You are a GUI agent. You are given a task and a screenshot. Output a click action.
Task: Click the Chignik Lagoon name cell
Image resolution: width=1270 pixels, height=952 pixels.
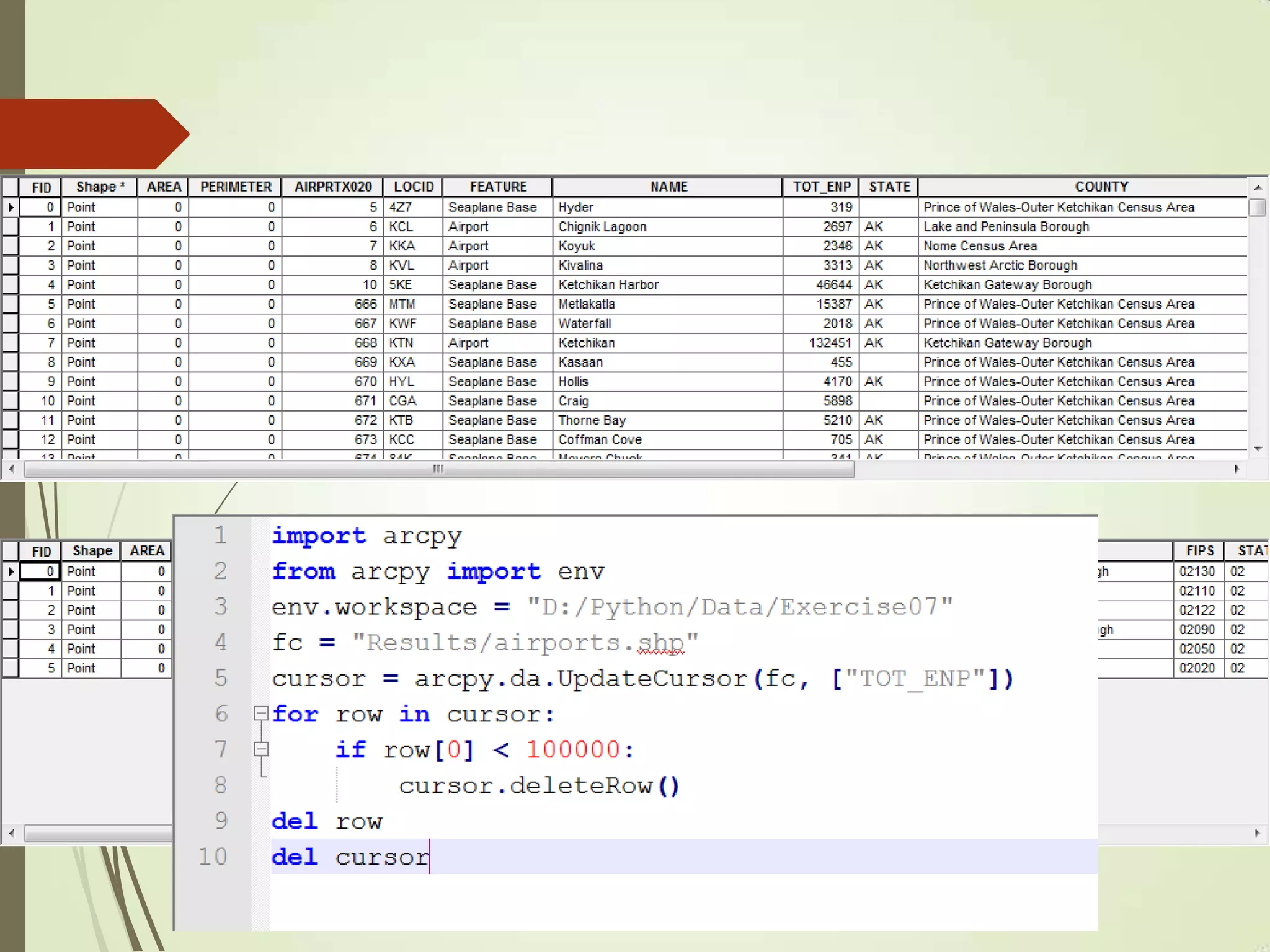tap(667, 227)
